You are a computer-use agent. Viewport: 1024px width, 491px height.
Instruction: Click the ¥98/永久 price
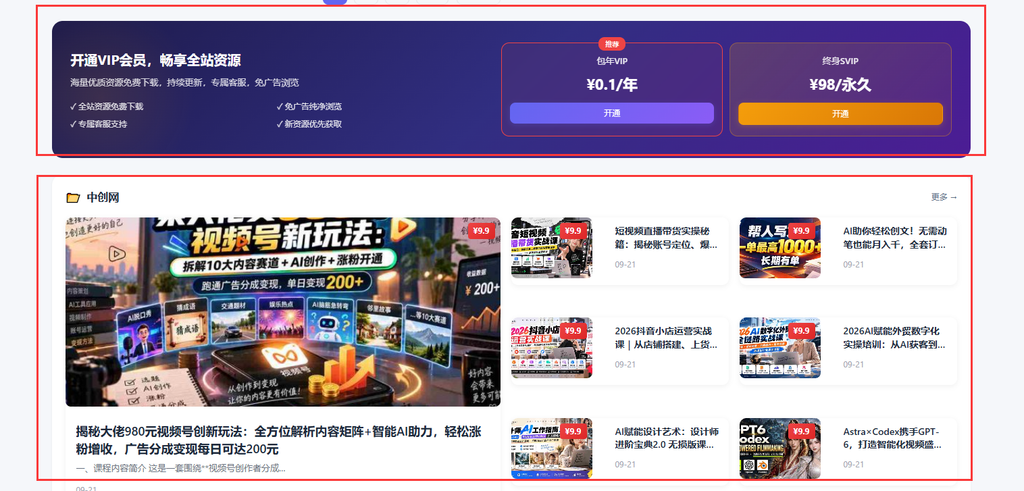tap(840, 85)
